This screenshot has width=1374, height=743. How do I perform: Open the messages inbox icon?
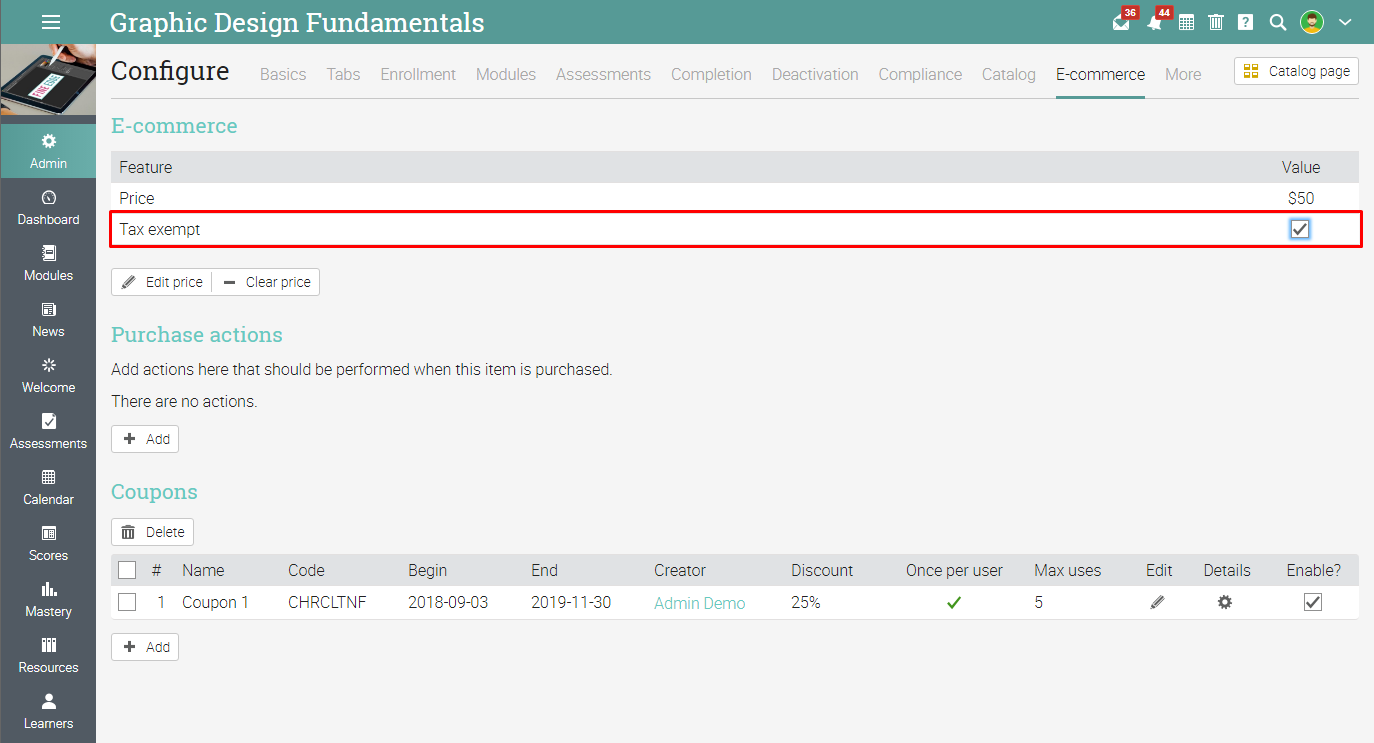point(1121,22)
